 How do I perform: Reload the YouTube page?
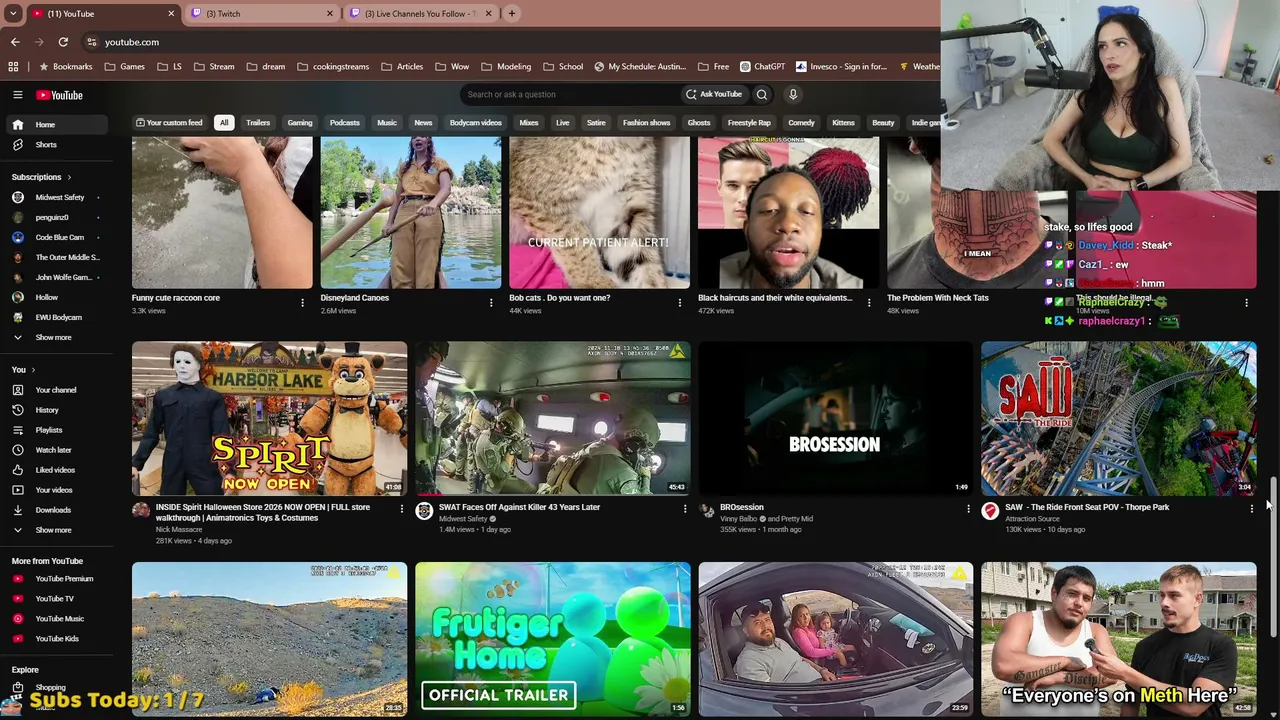(63, 42)
